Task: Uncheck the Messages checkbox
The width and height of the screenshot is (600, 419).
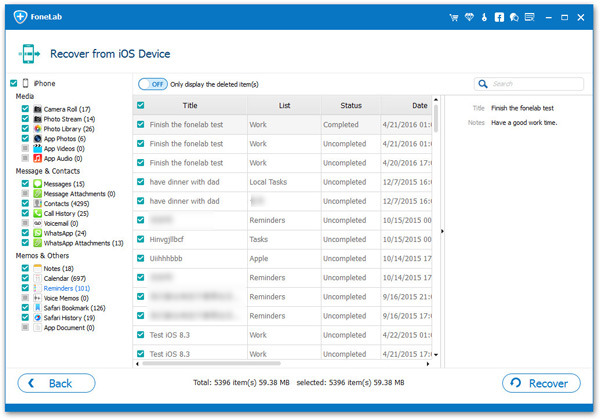Action: tap(25, 183)
